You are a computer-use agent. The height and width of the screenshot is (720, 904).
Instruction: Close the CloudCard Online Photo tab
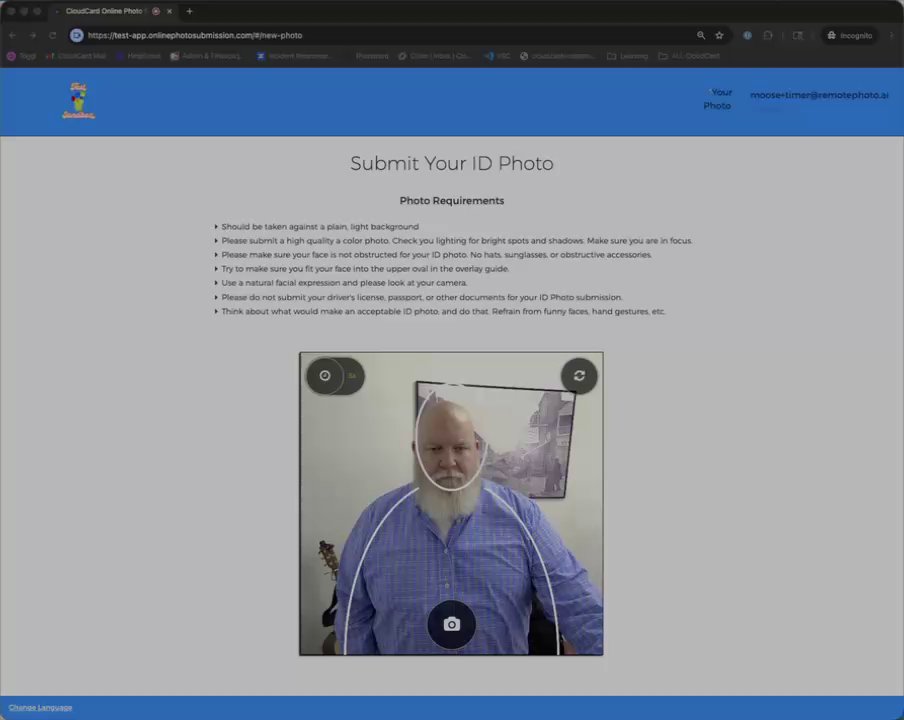click(x=170, y=11)
